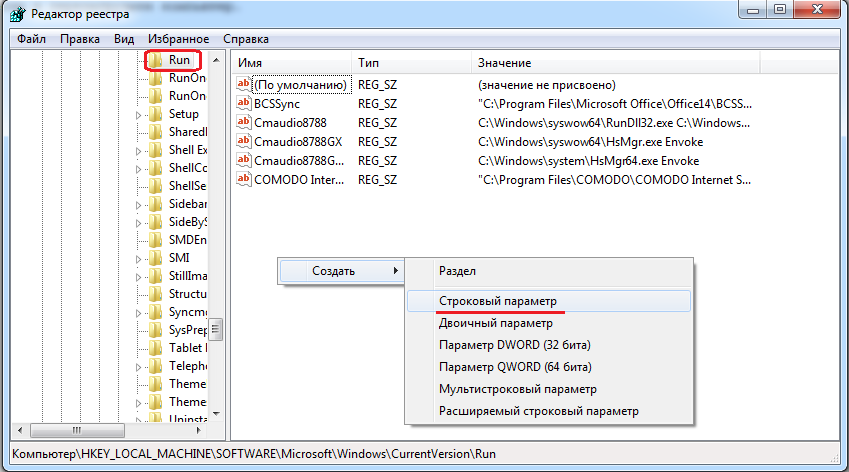849x472 pixels.
Task: Expand the Shell Ex tree node
Action: pos(139,150)
